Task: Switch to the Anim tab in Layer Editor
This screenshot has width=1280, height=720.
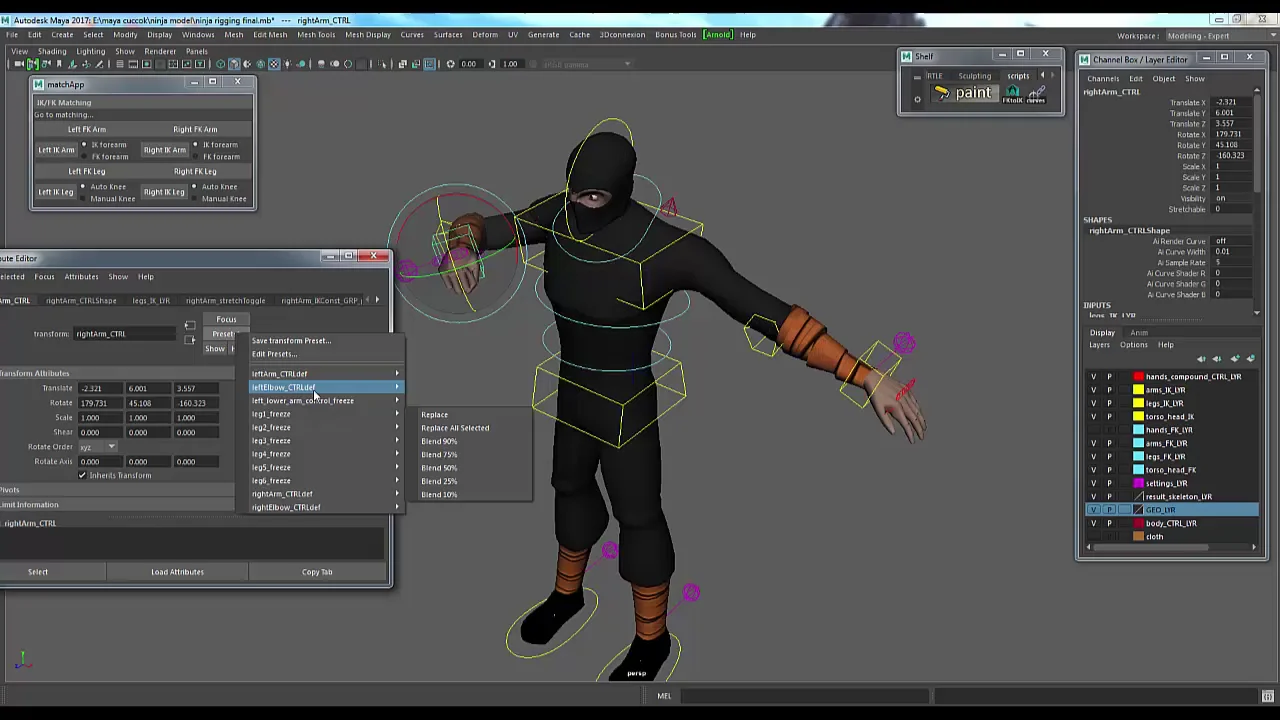Action: point(1139,333)
